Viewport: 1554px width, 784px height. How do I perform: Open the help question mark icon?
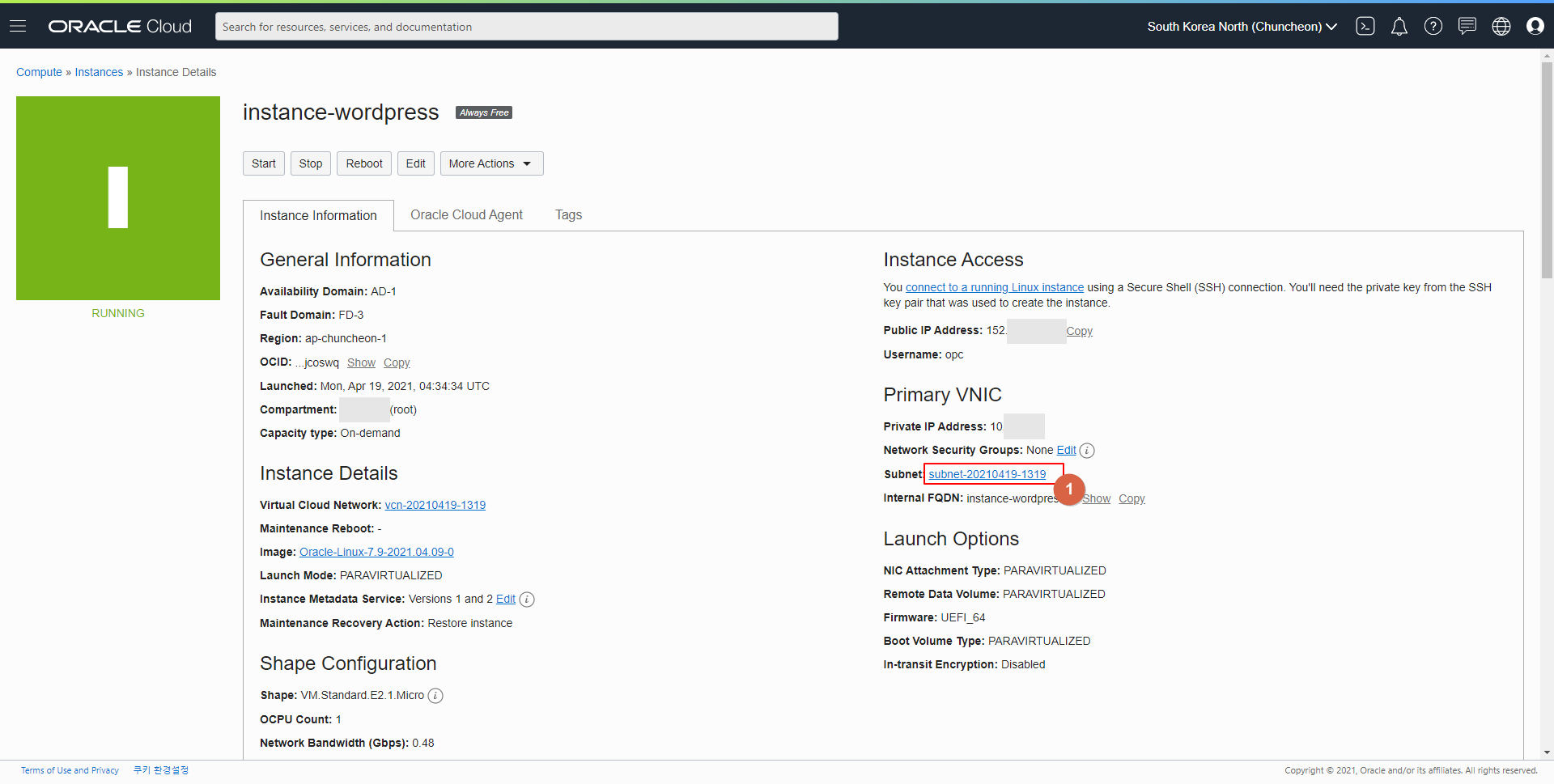[x=1433, y=26]
